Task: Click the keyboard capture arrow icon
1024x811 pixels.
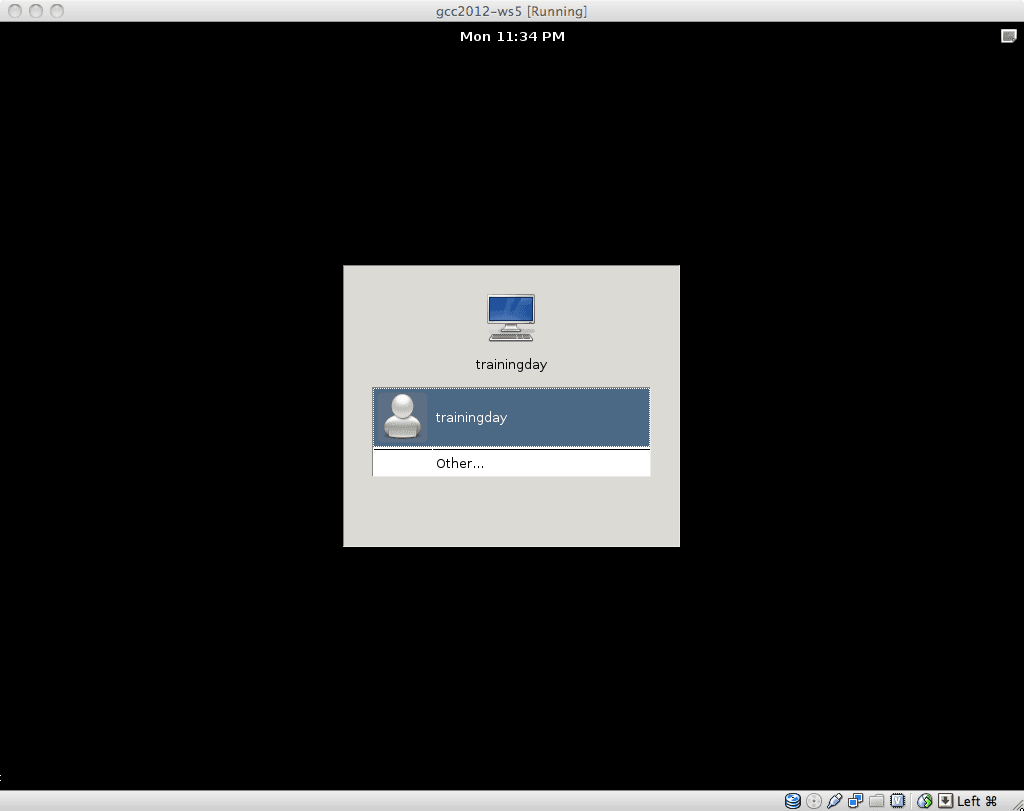Action: click(x=944, y=801)
